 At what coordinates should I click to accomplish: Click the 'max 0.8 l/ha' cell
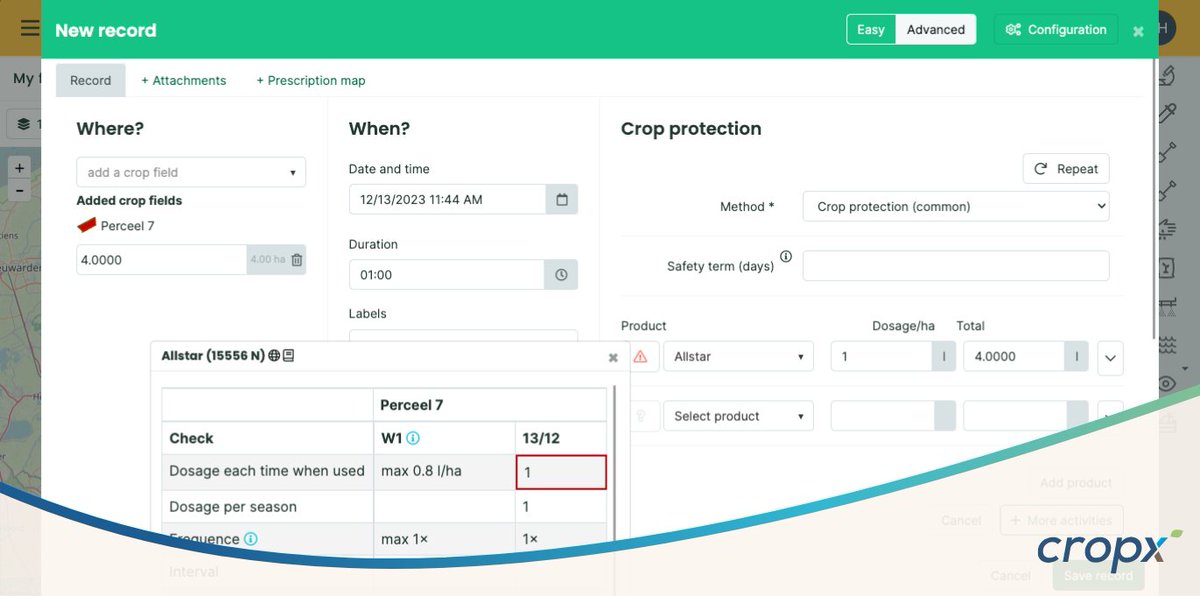pos(444,471)
